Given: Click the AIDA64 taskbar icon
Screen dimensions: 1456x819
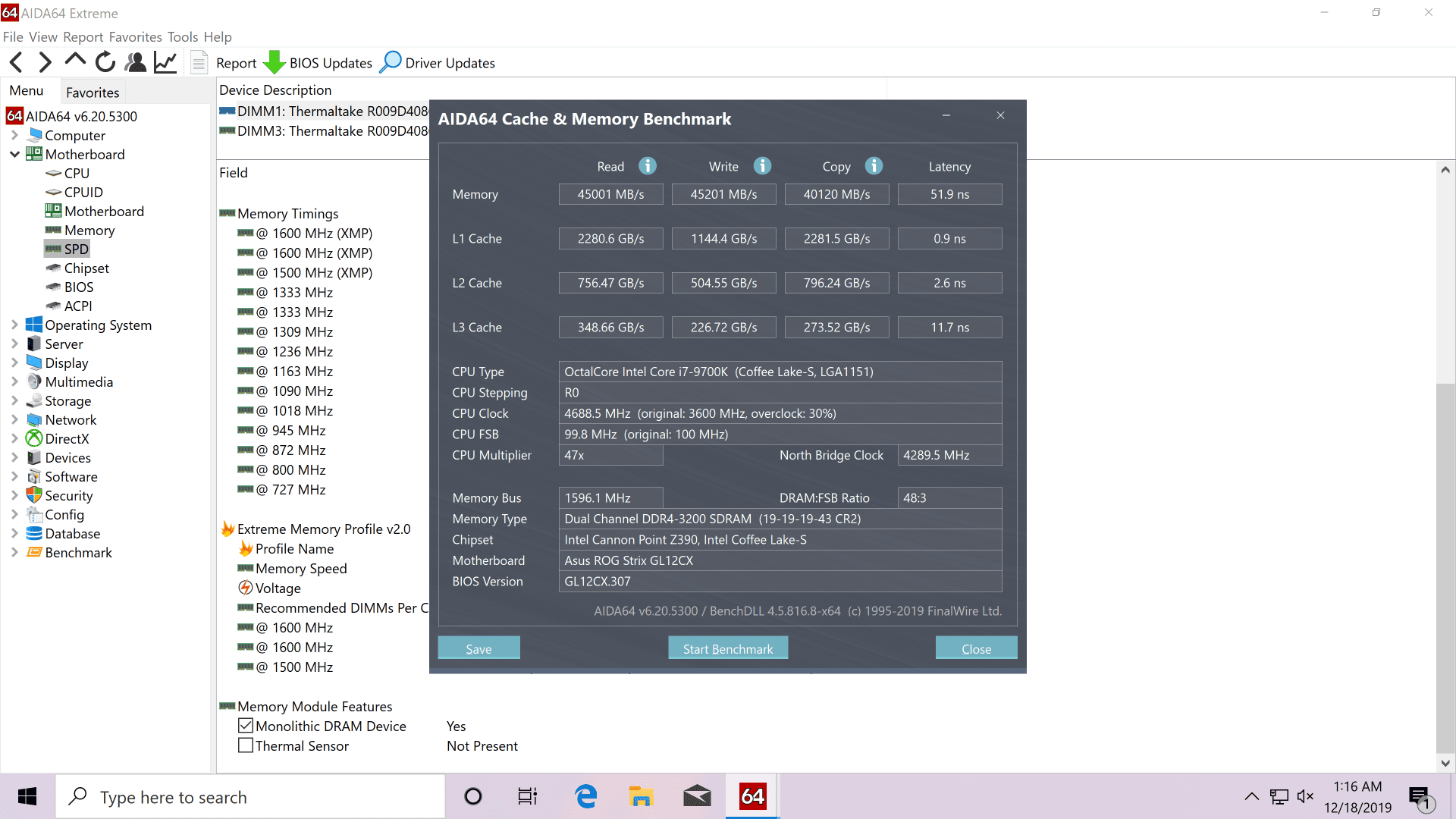Looking at the screenshot, I should pyautogui.click(x=752, y=796).
